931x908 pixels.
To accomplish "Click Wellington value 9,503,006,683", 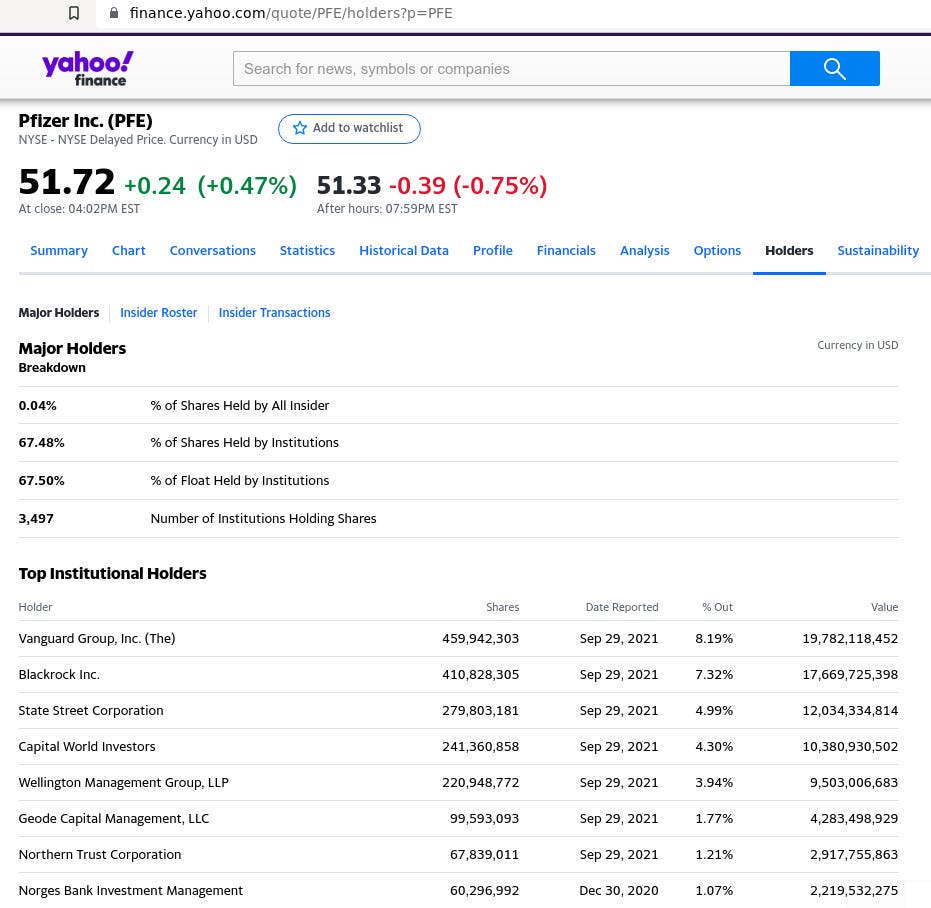I will pos(854,783).
